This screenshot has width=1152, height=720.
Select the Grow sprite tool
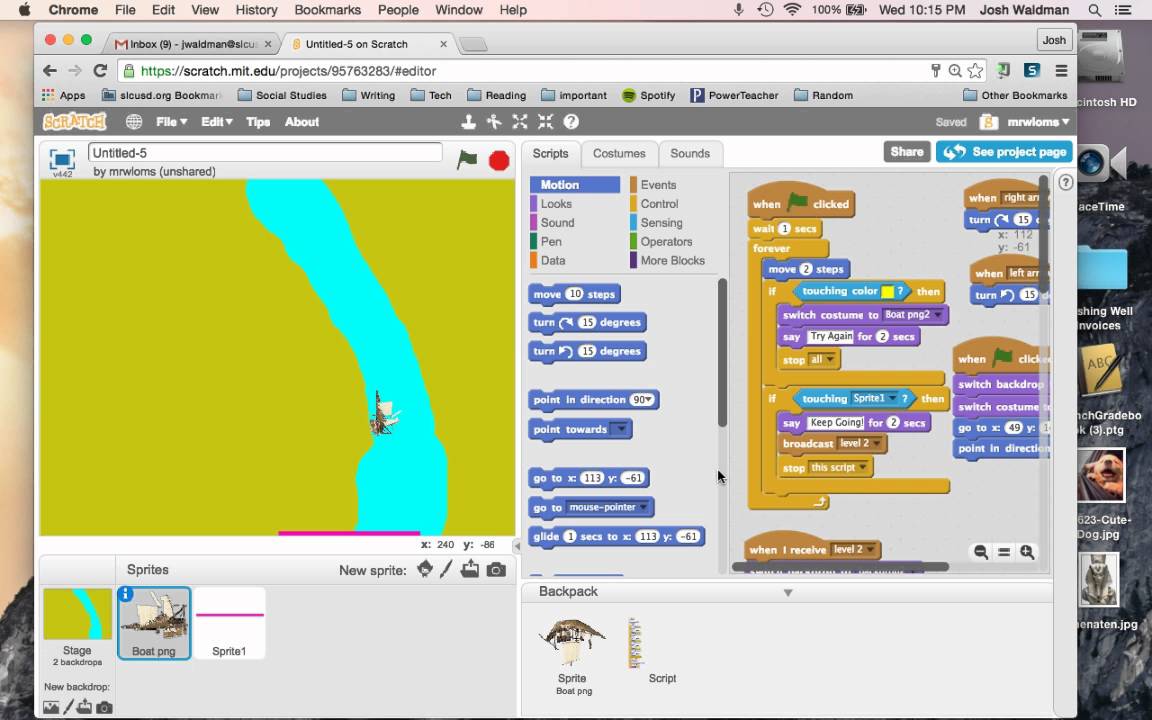pos(519,122)
